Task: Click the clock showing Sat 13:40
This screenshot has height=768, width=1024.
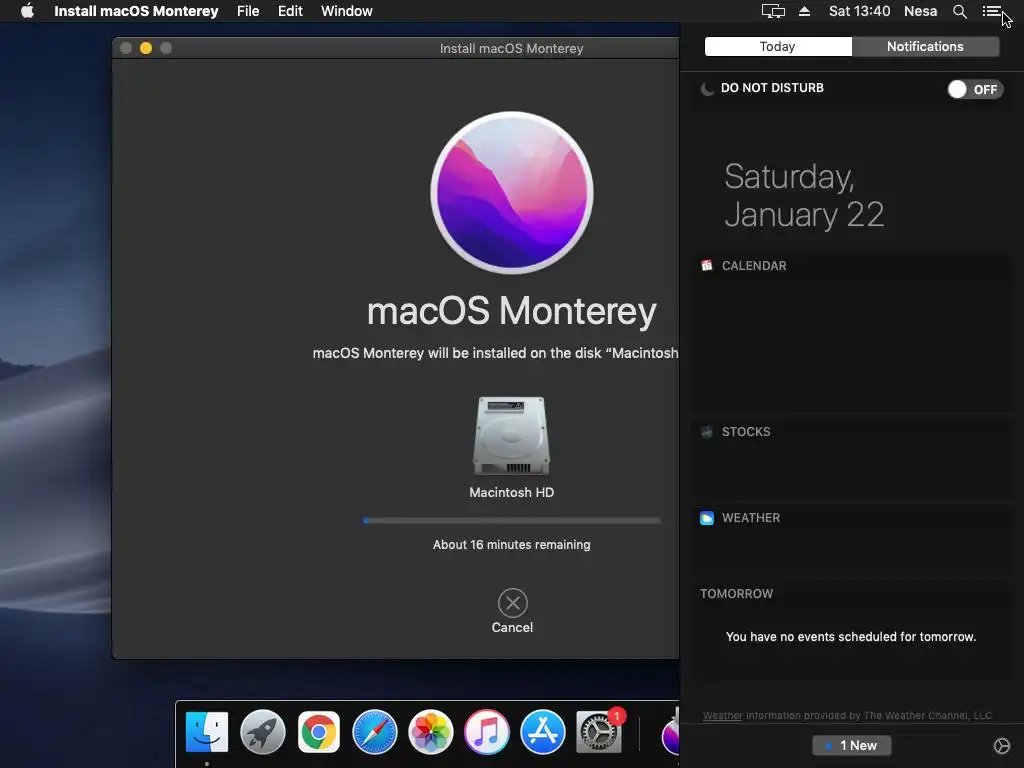Action: 859,11
